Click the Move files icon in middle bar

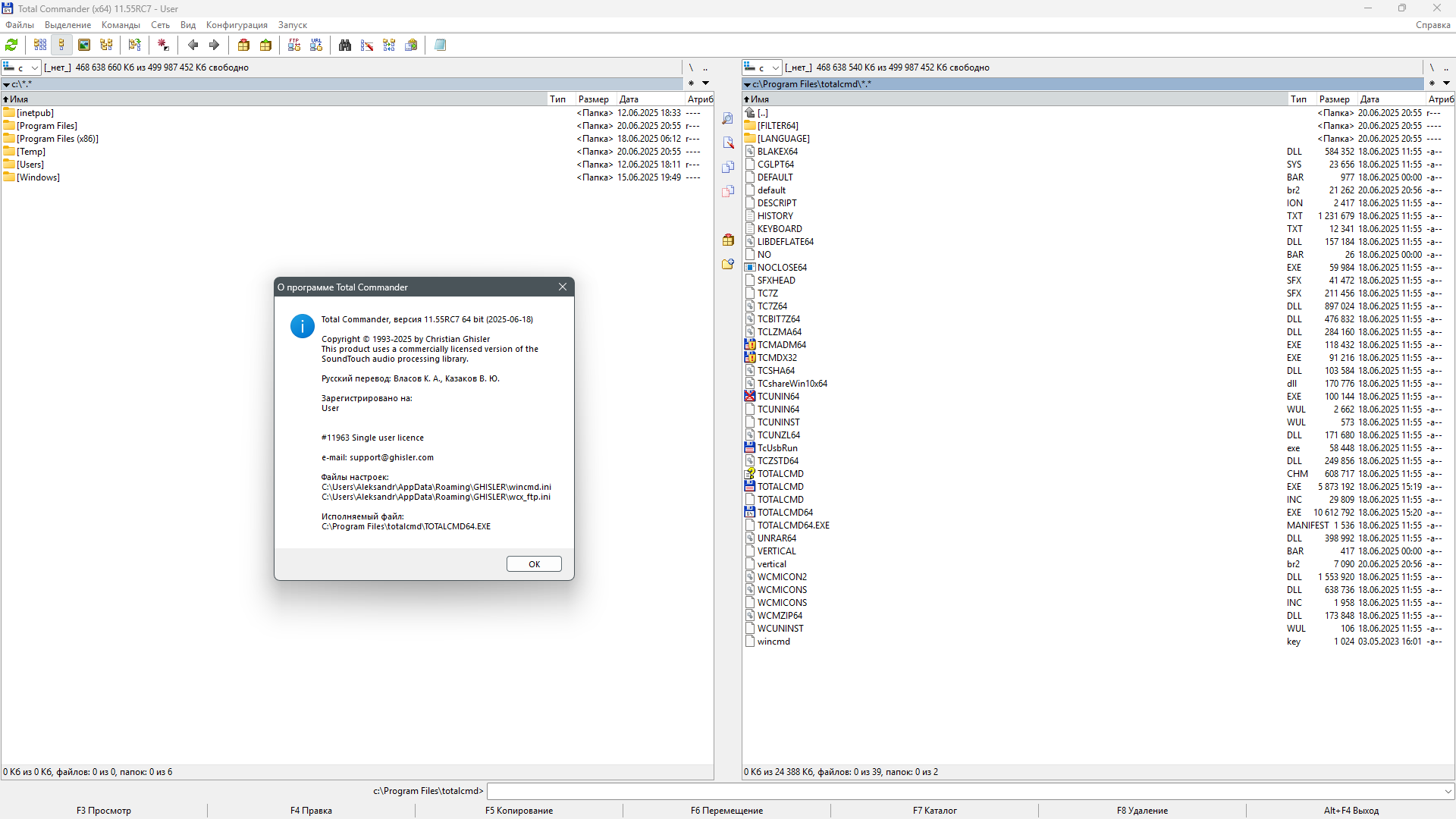coord(728,191)
